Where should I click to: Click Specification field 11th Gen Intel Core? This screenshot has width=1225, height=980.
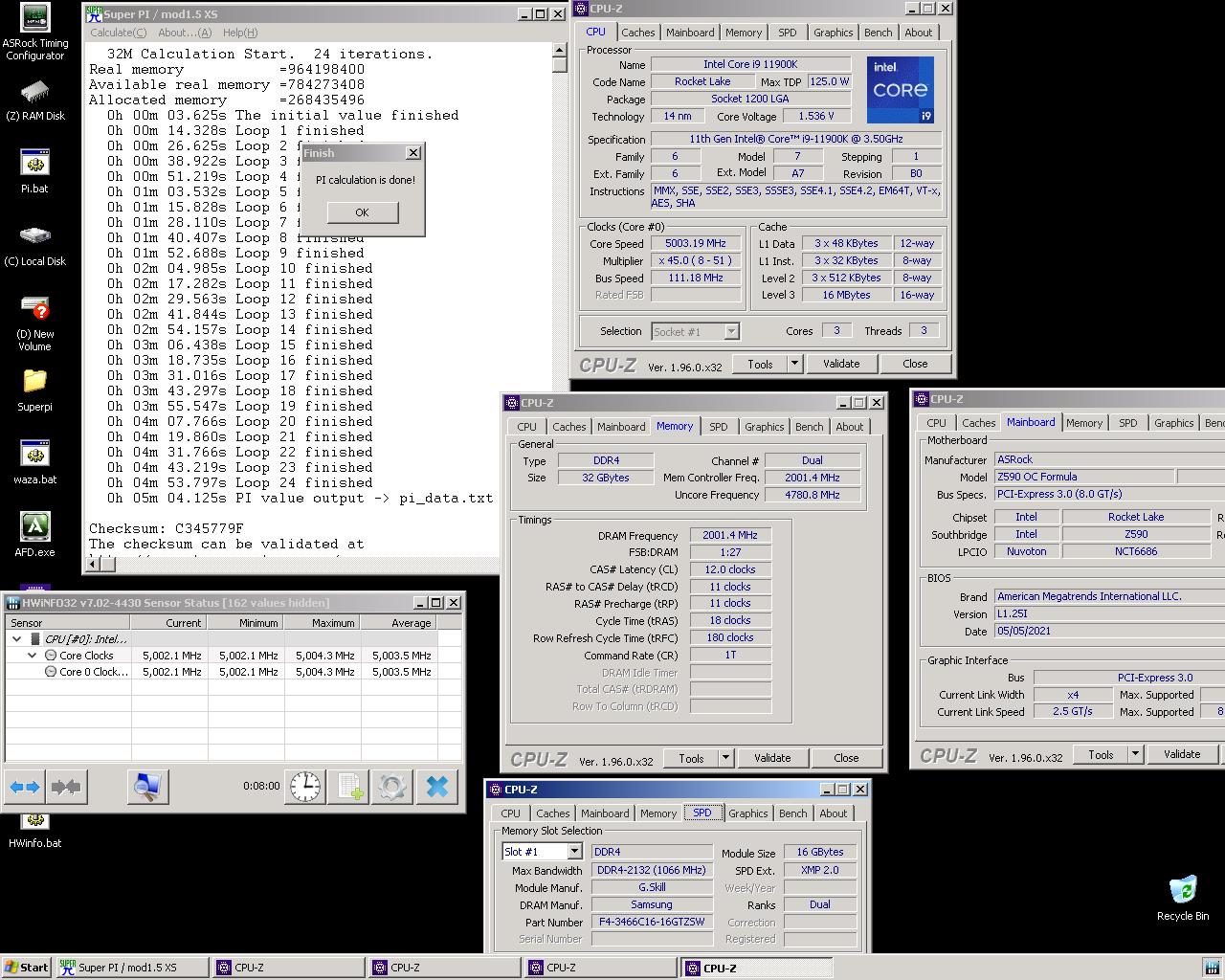pos(796,139)
